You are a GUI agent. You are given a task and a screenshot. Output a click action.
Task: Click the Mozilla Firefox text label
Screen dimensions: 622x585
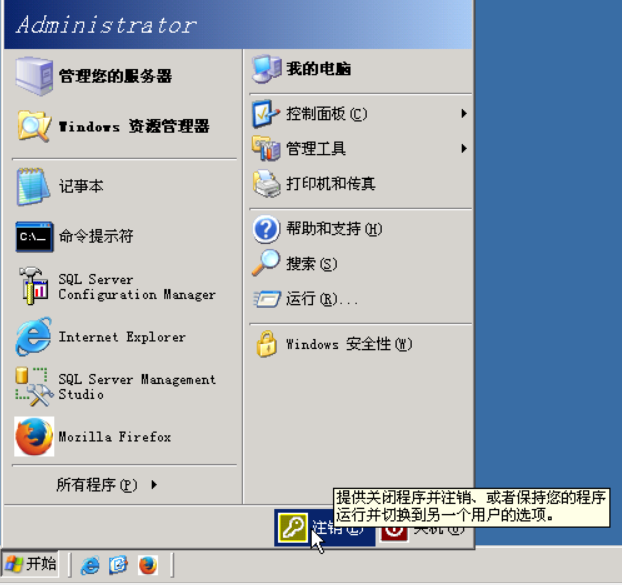(x=115, y=437)
